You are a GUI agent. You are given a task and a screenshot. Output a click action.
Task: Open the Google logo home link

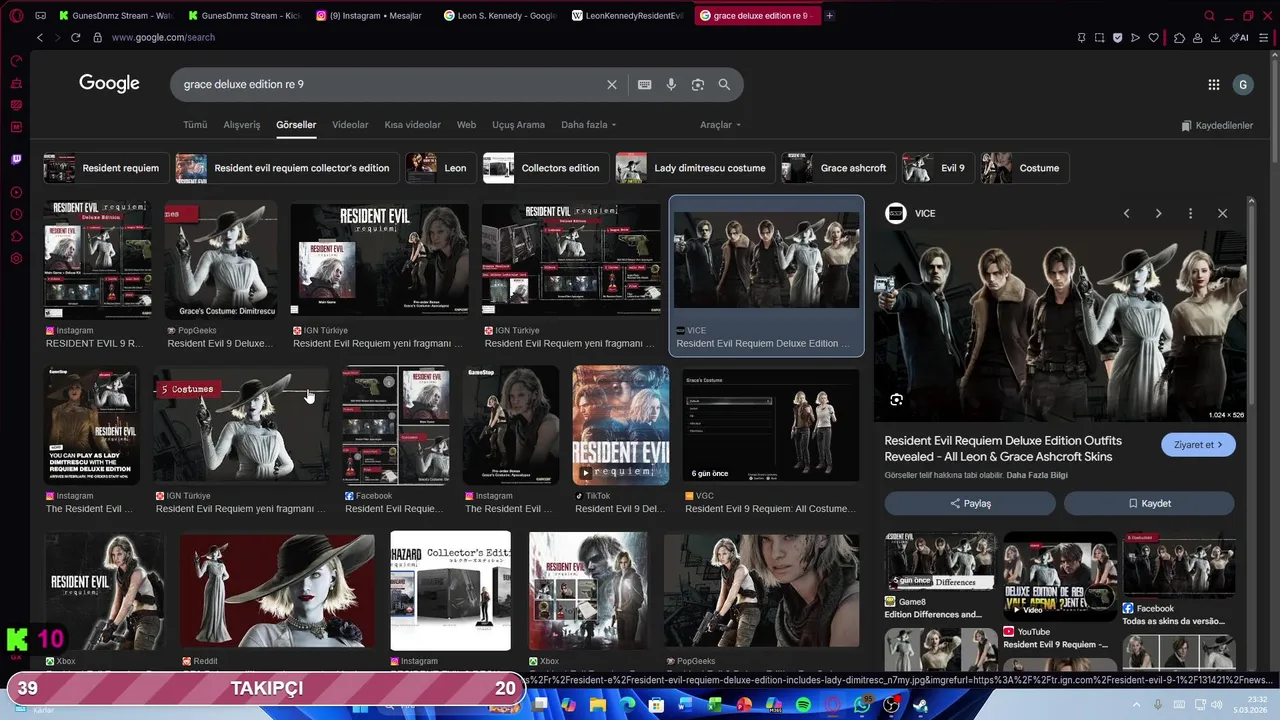point(109,84)
